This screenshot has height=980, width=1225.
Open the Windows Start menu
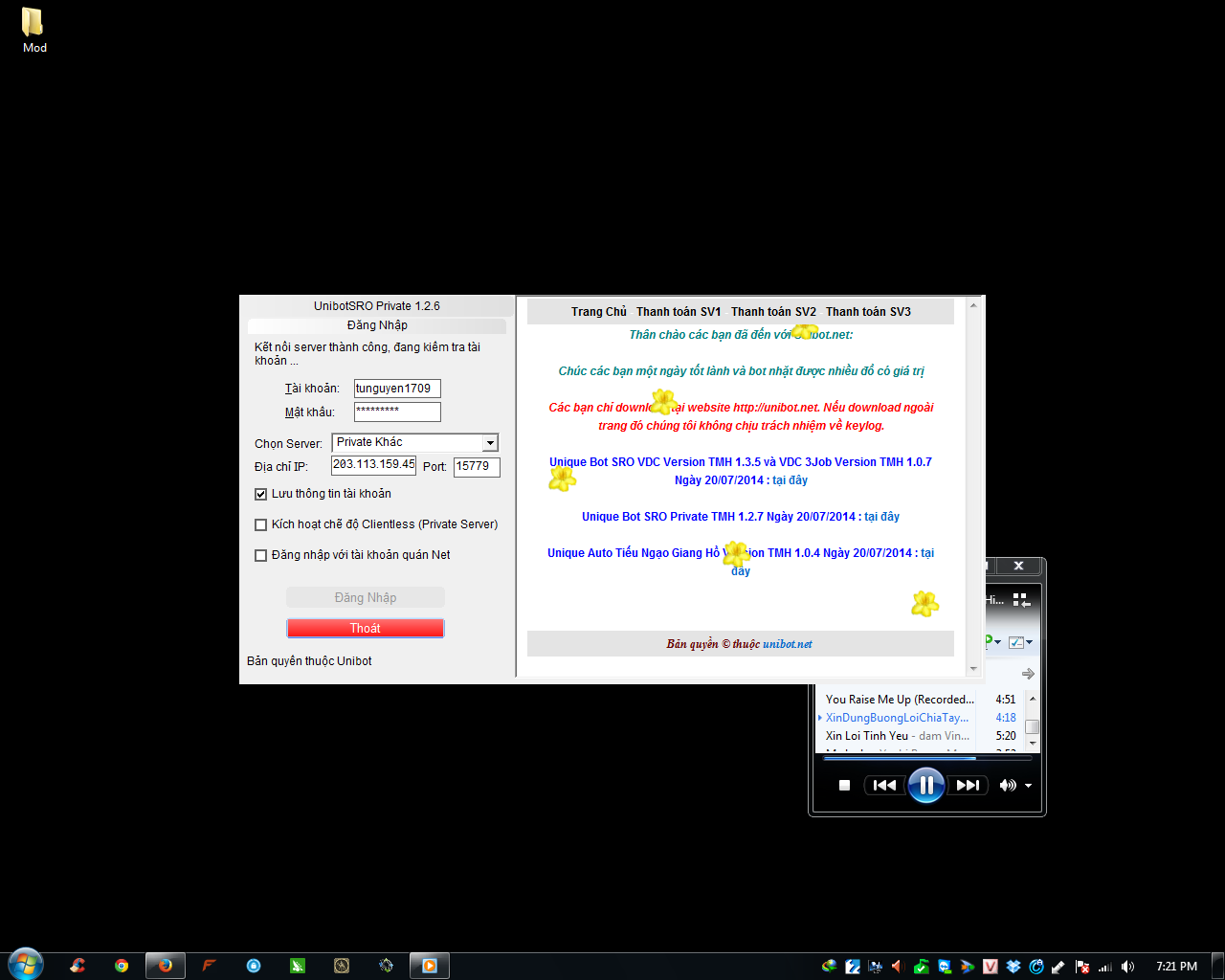click(x=26, y=965)
